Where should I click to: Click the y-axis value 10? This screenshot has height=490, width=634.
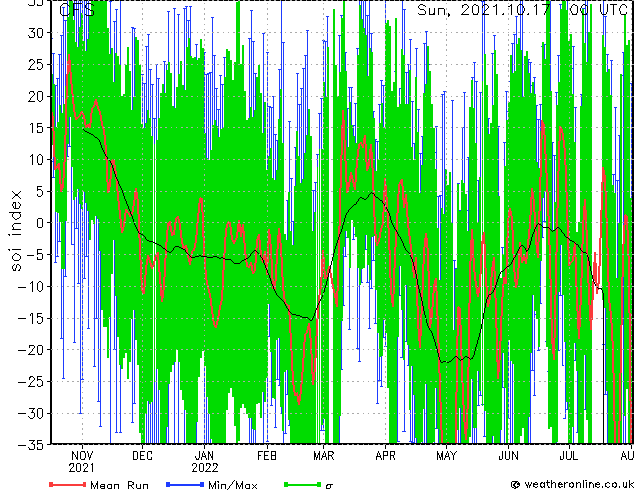coord(35,160)
